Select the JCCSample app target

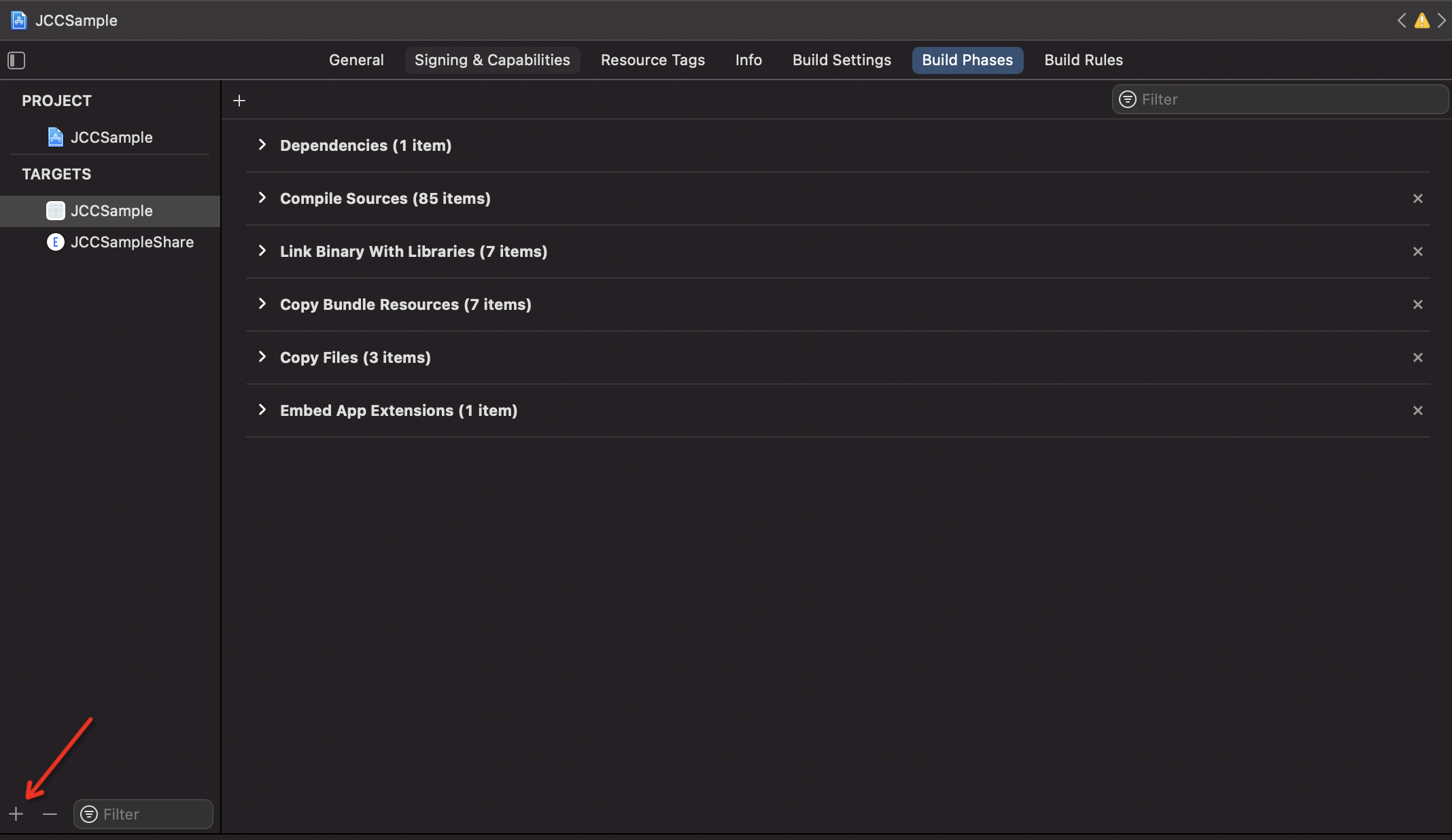coord(110,211)
